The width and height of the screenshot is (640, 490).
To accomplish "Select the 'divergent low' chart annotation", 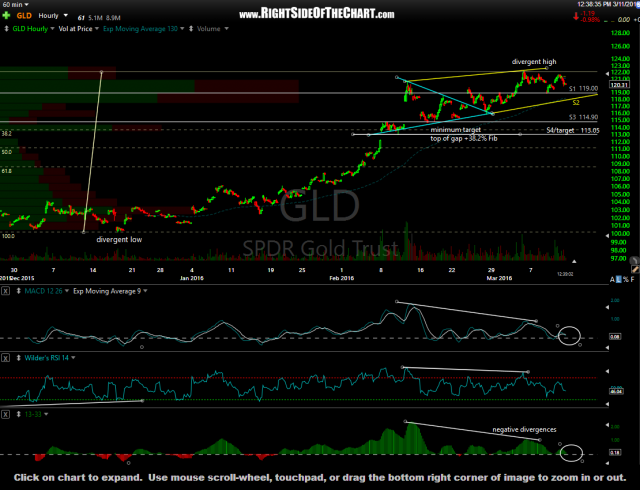I will (x=119, y=240).
